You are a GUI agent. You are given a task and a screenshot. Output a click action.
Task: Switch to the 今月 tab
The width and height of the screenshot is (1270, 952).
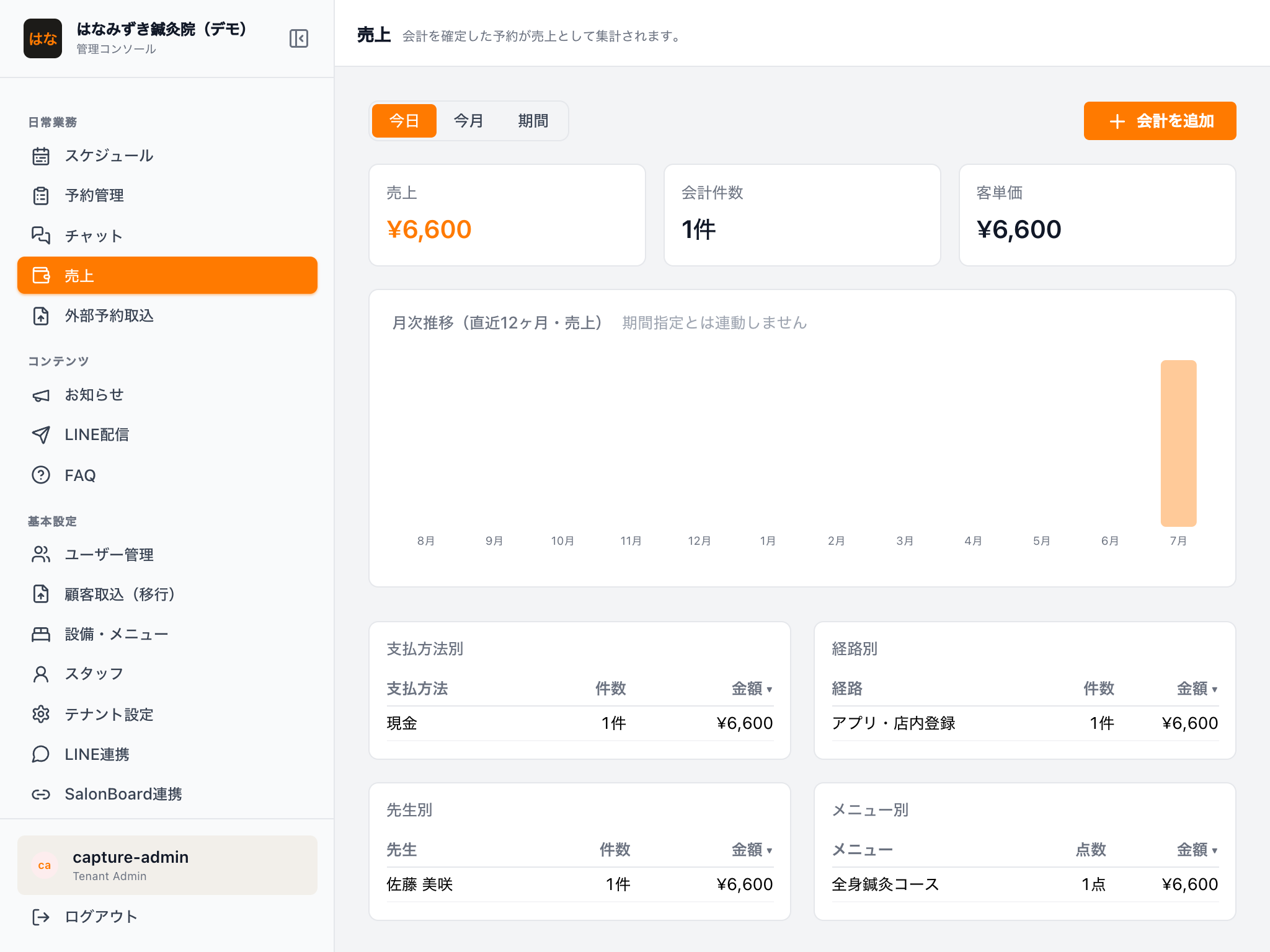point(469,121)
